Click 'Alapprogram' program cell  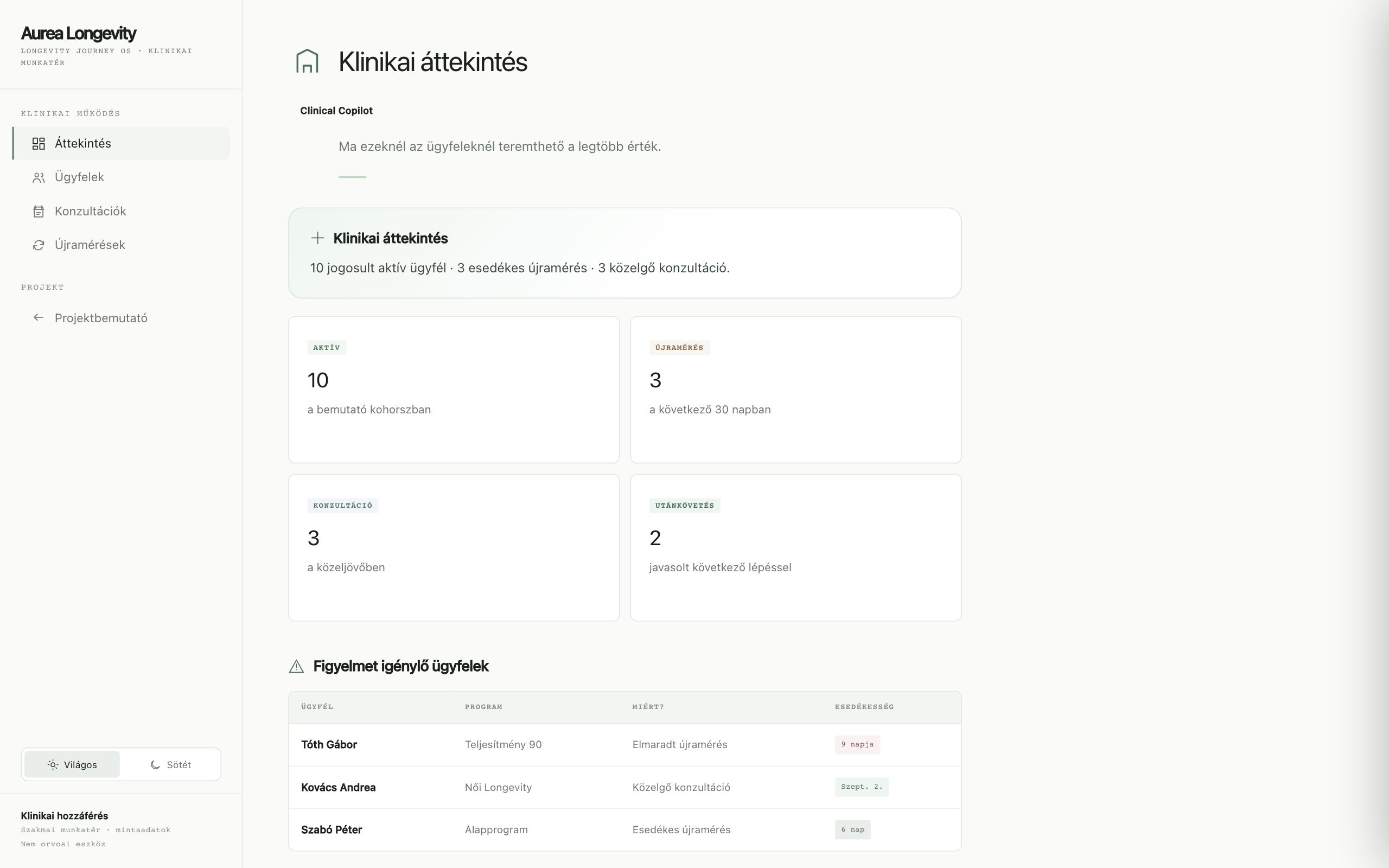pos(496,829)
